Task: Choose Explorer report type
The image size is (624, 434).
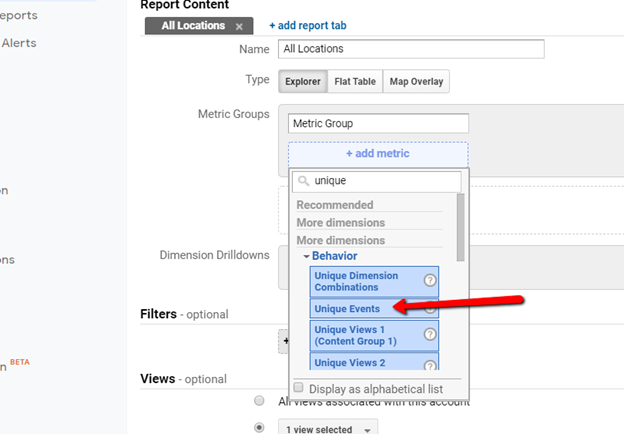Action: click(303, 82)
